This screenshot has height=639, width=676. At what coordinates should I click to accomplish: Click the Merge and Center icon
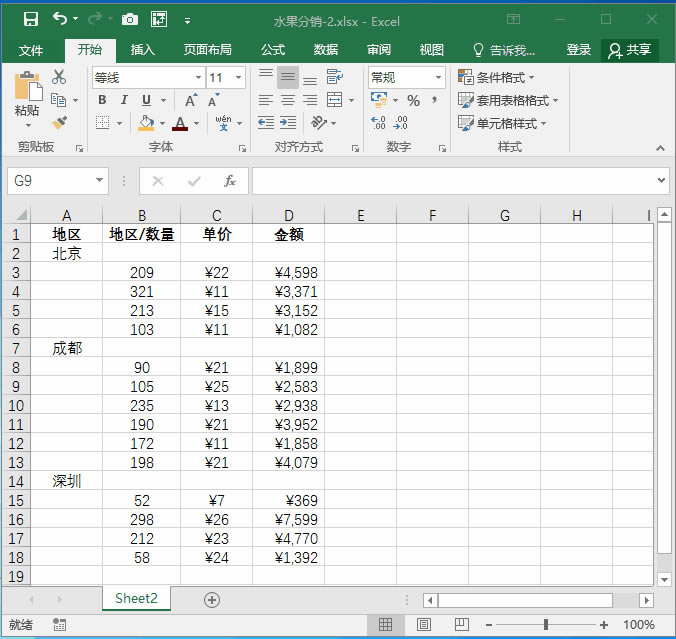click(x=334, y=100)
